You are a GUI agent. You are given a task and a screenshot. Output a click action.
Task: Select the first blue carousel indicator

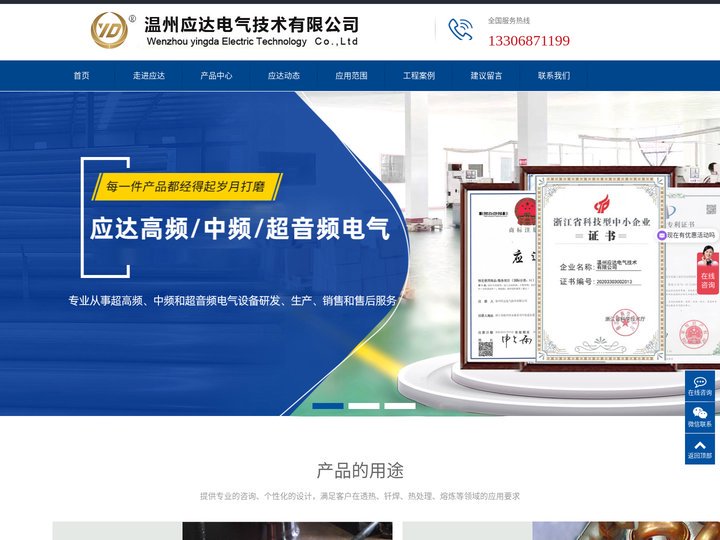tap(328, 406)
